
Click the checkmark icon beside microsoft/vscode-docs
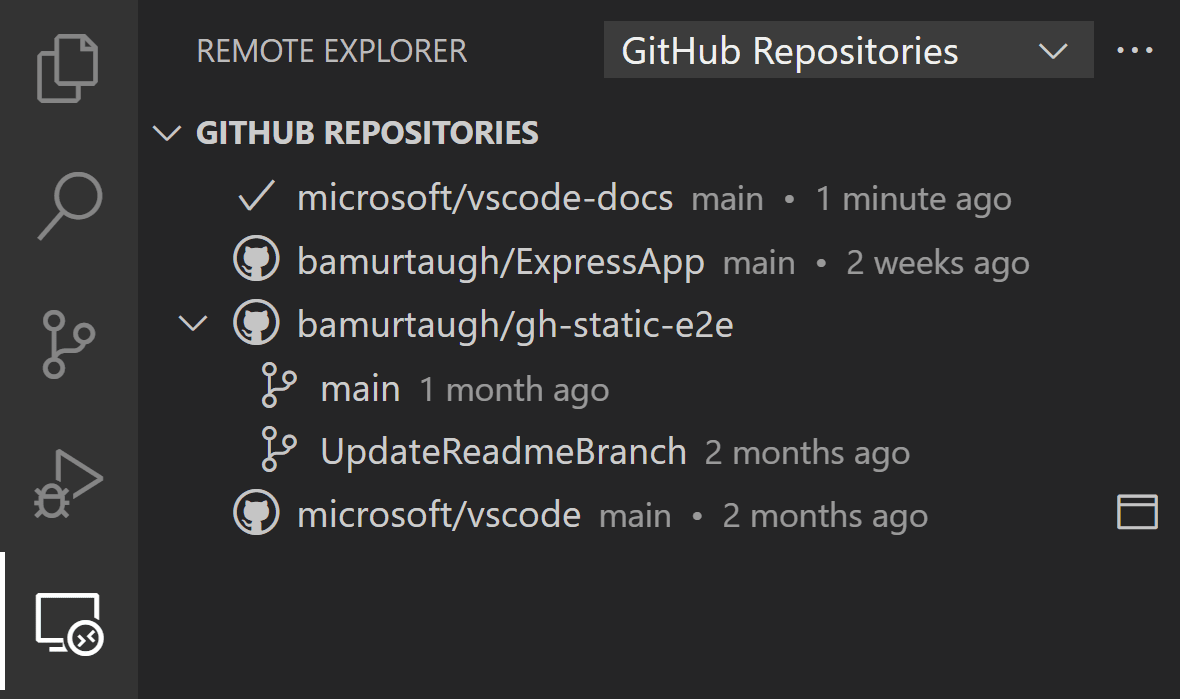(254, 197)
